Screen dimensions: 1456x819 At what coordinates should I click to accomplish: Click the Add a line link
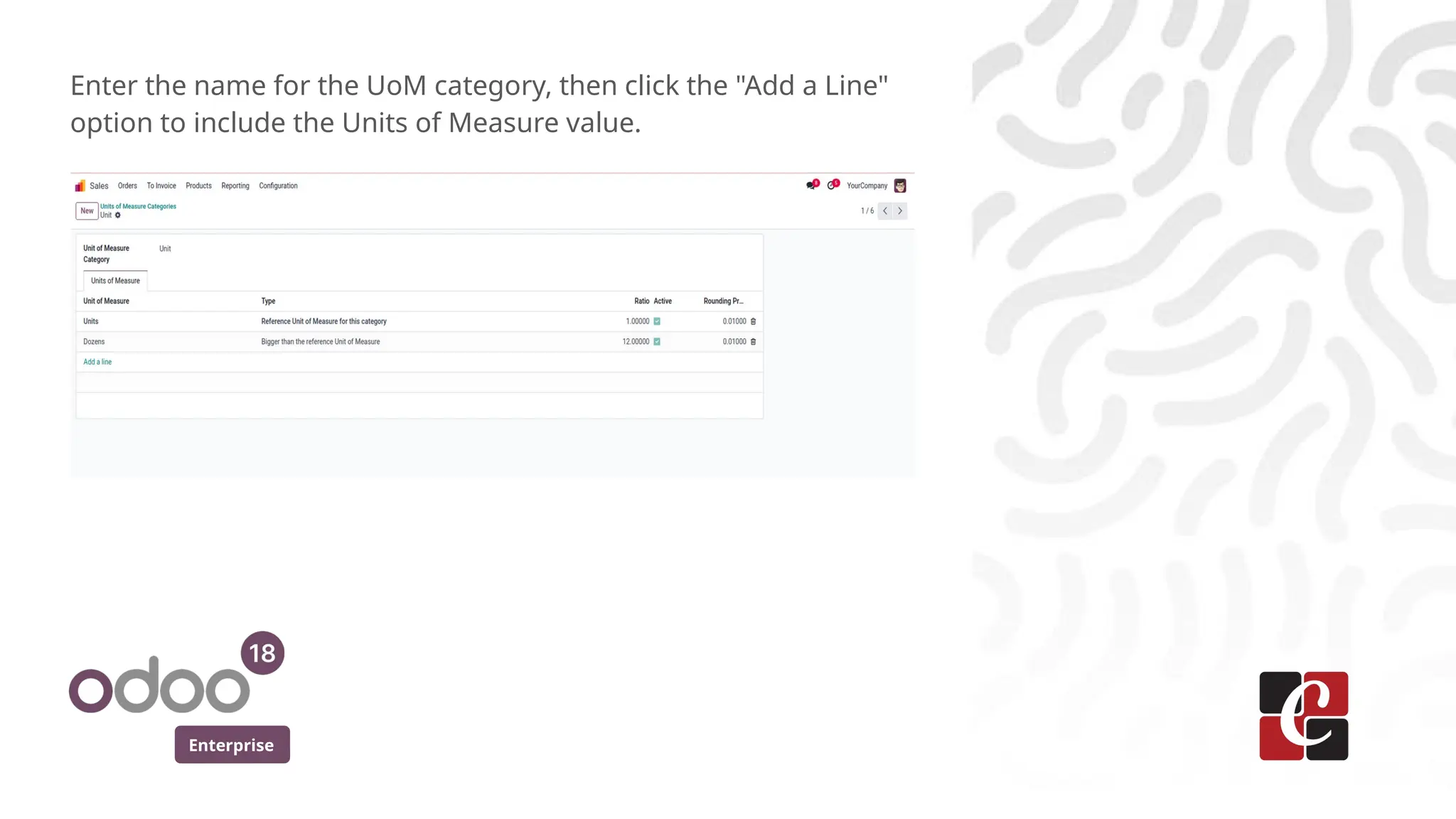tap(97, 362)
